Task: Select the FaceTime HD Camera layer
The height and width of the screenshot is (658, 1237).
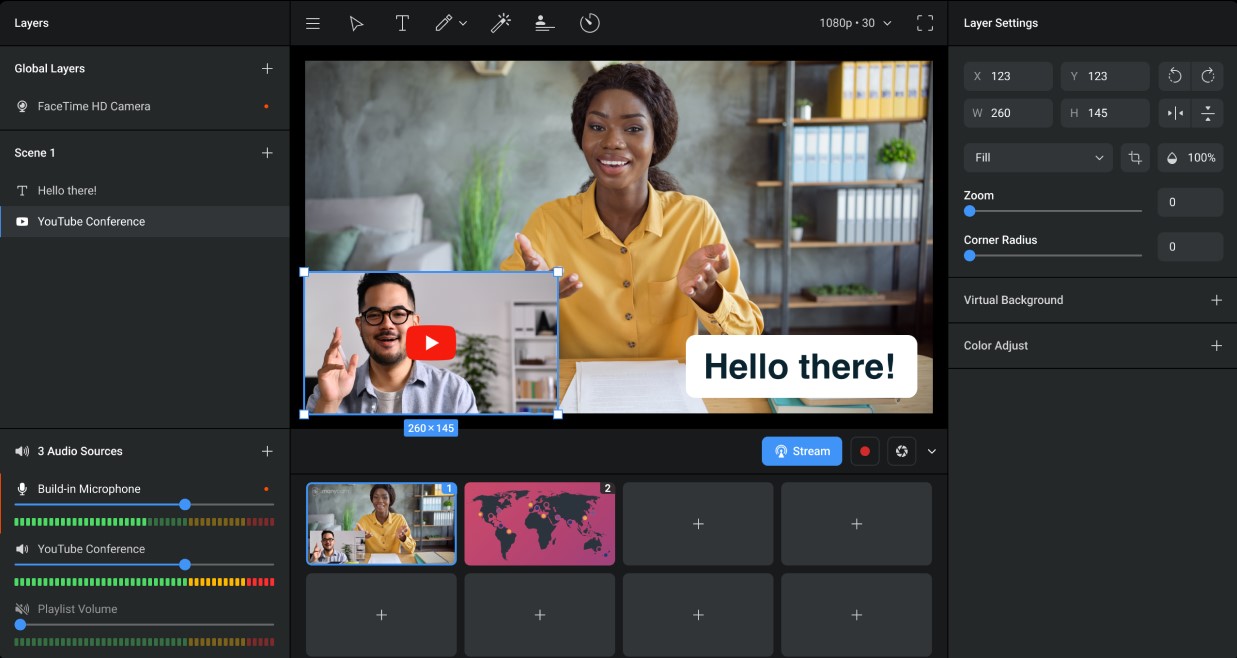Action: 145,106
